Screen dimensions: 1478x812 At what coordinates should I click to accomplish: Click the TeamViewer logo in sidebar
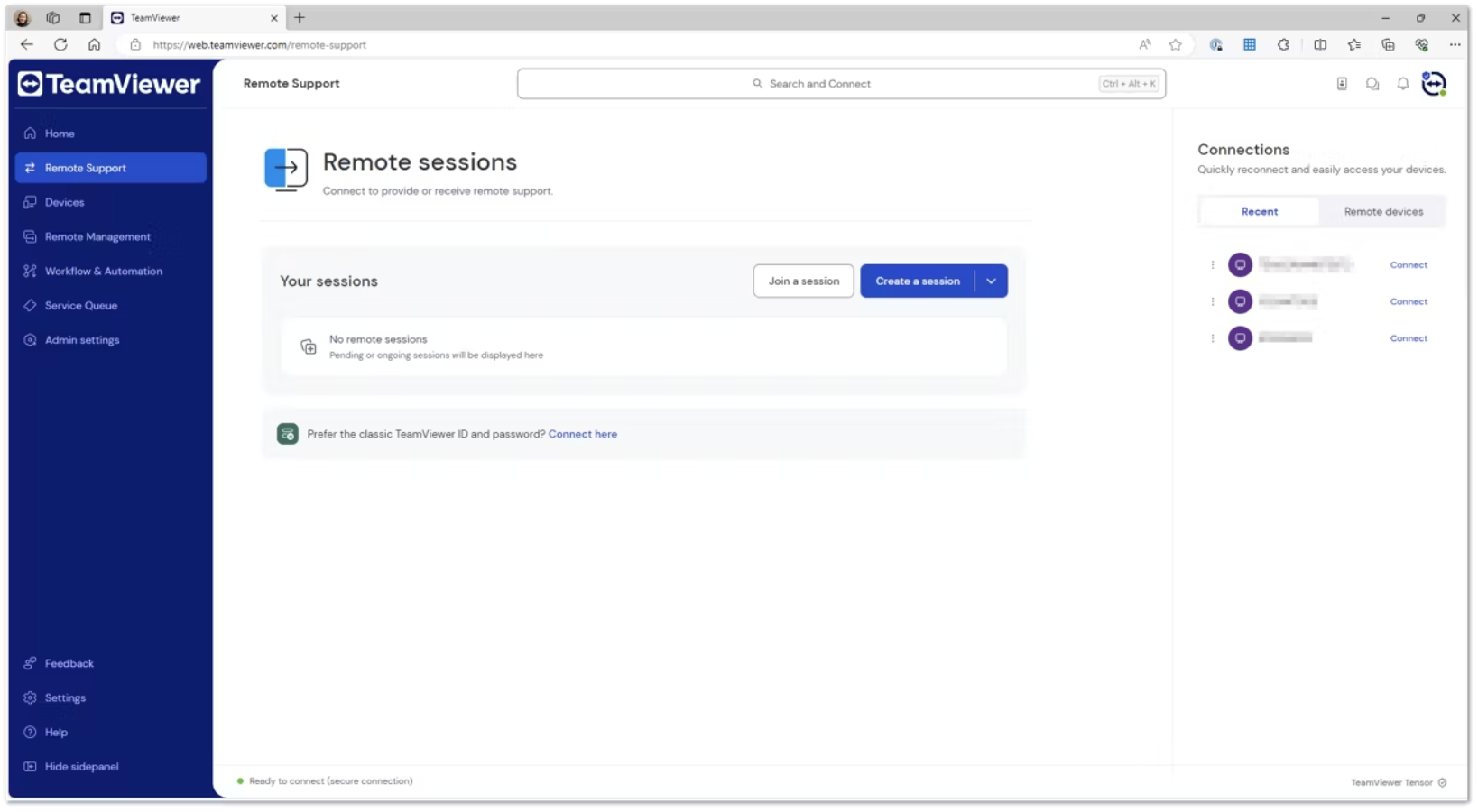[x=109, y=84]
